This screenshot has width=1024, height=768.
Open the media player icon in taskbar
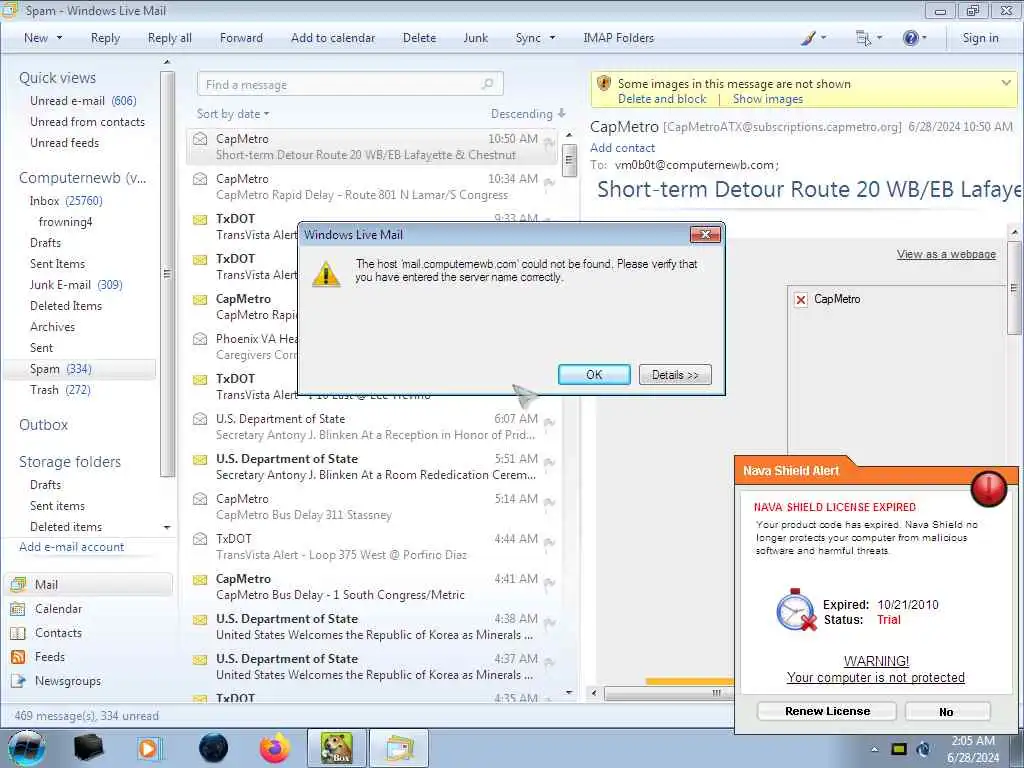(149, 748)
